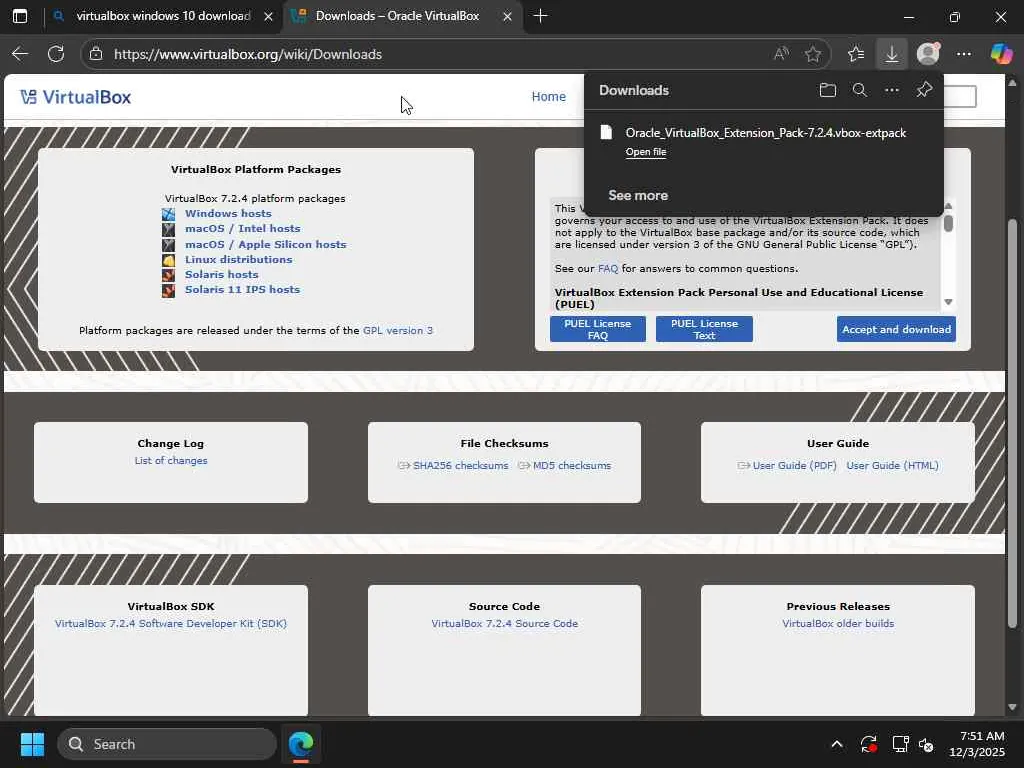Open a new browser tab
The width and height of the screenshot is (1024, 768).
[540, 16]
